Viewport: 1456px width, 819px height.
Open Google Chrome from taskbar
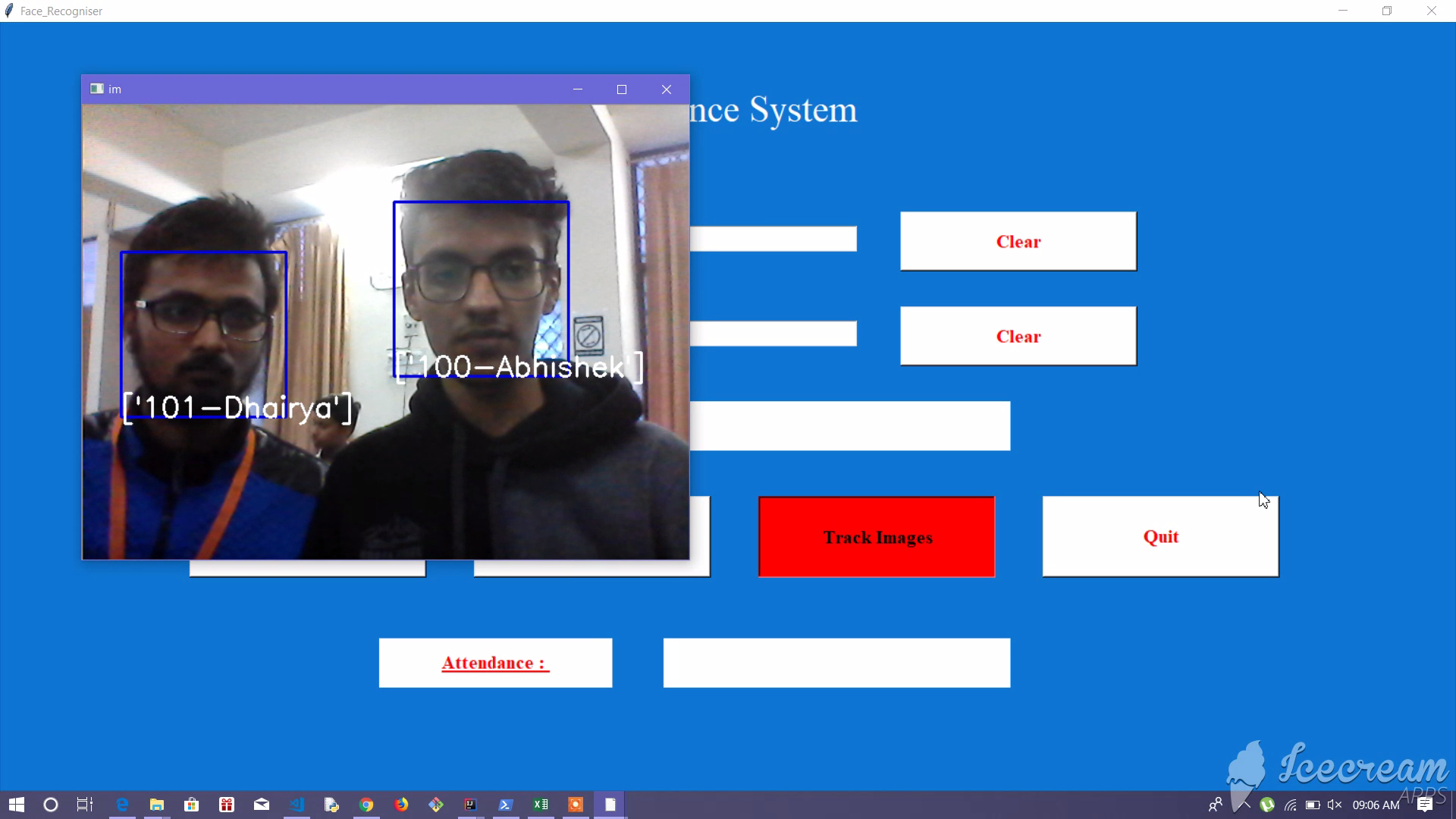click(x=366, y=805)
